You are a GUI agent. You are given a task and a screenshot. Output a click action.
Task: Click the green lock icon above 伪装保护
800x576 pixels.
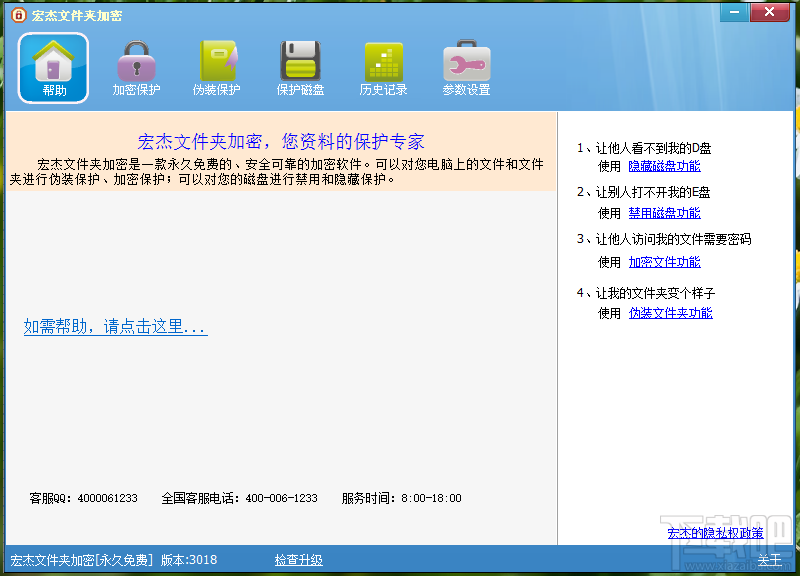[x=218, y=58]
